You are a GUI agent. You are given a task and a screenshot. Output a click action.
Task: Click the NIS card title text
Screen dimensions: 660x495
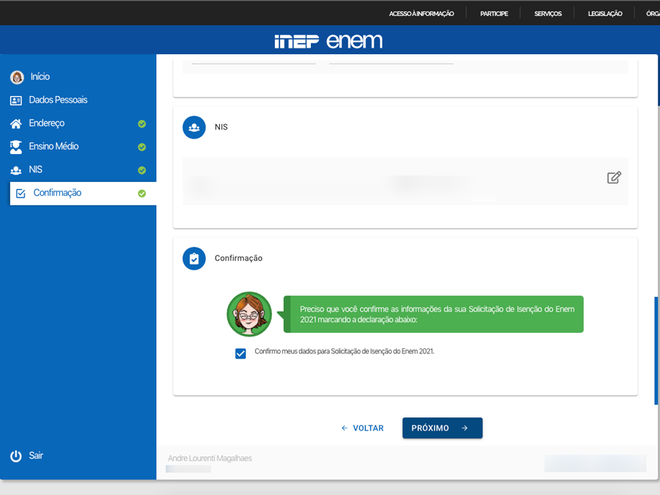(x=221, y=127)
